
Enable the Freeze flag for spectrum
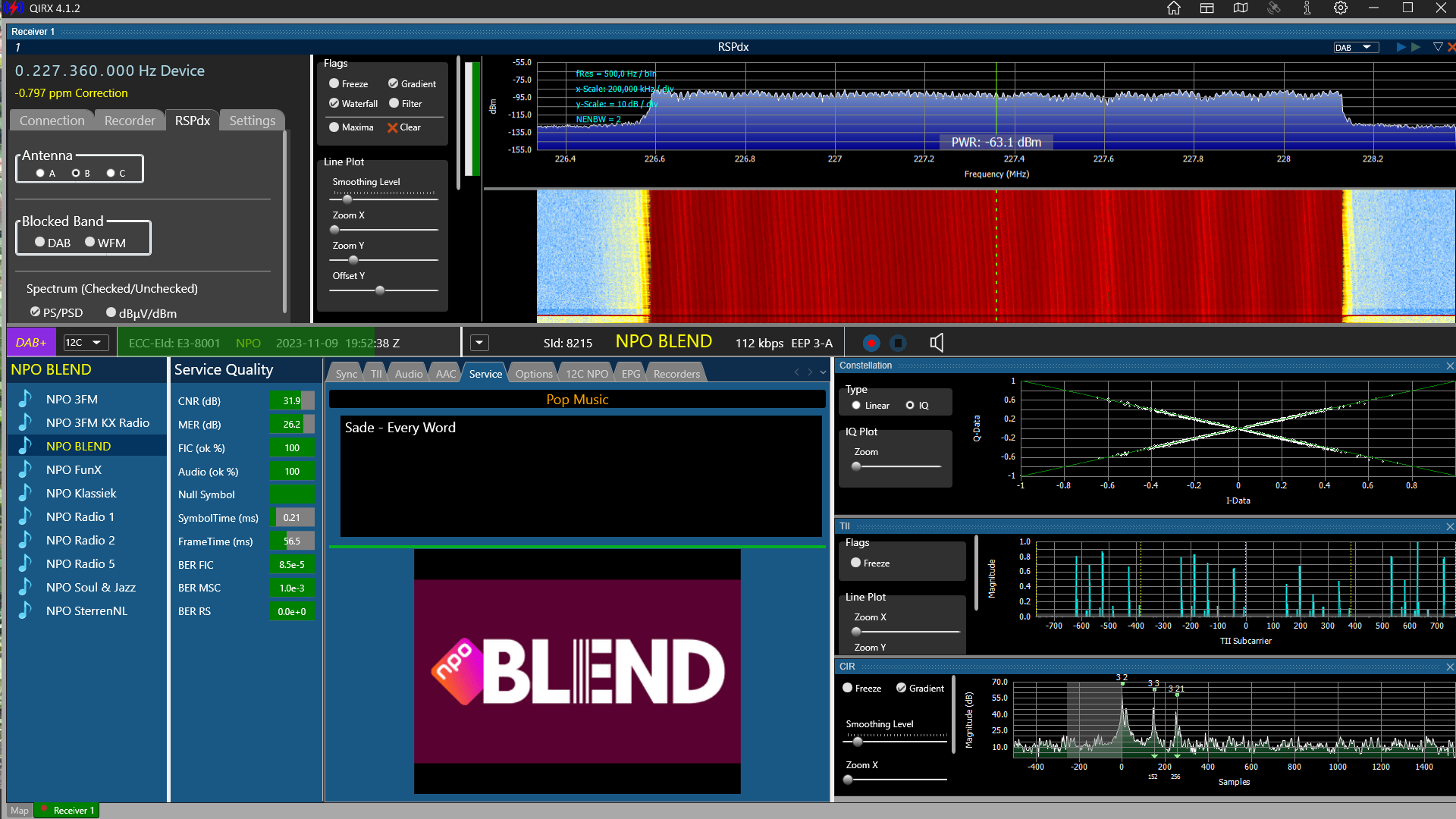(334, 83)
